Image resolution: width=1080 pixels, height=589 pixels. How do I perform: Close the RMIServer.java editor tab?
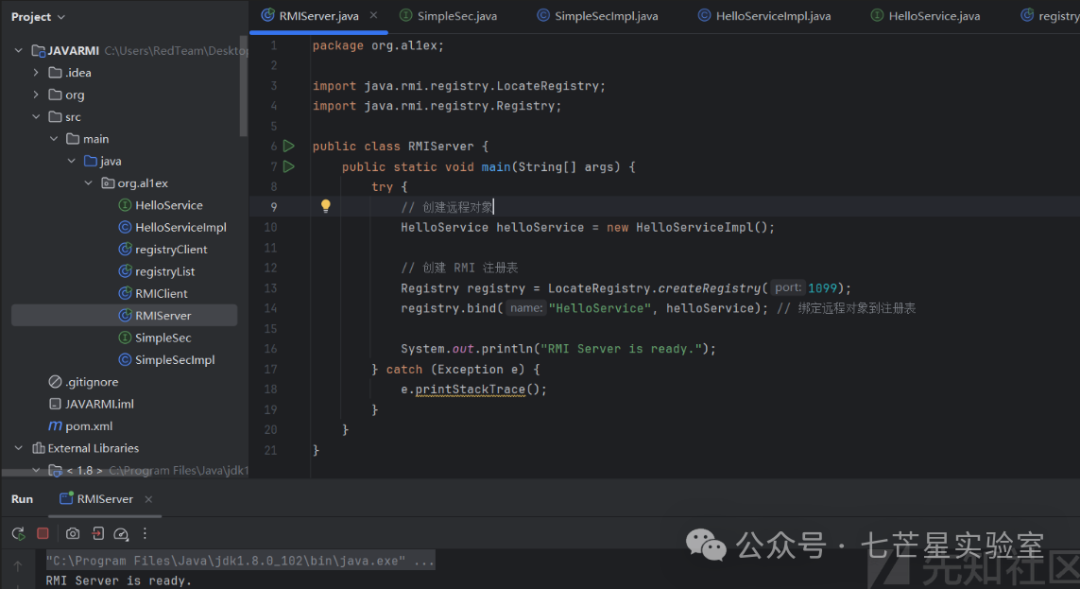pos(373,15)
